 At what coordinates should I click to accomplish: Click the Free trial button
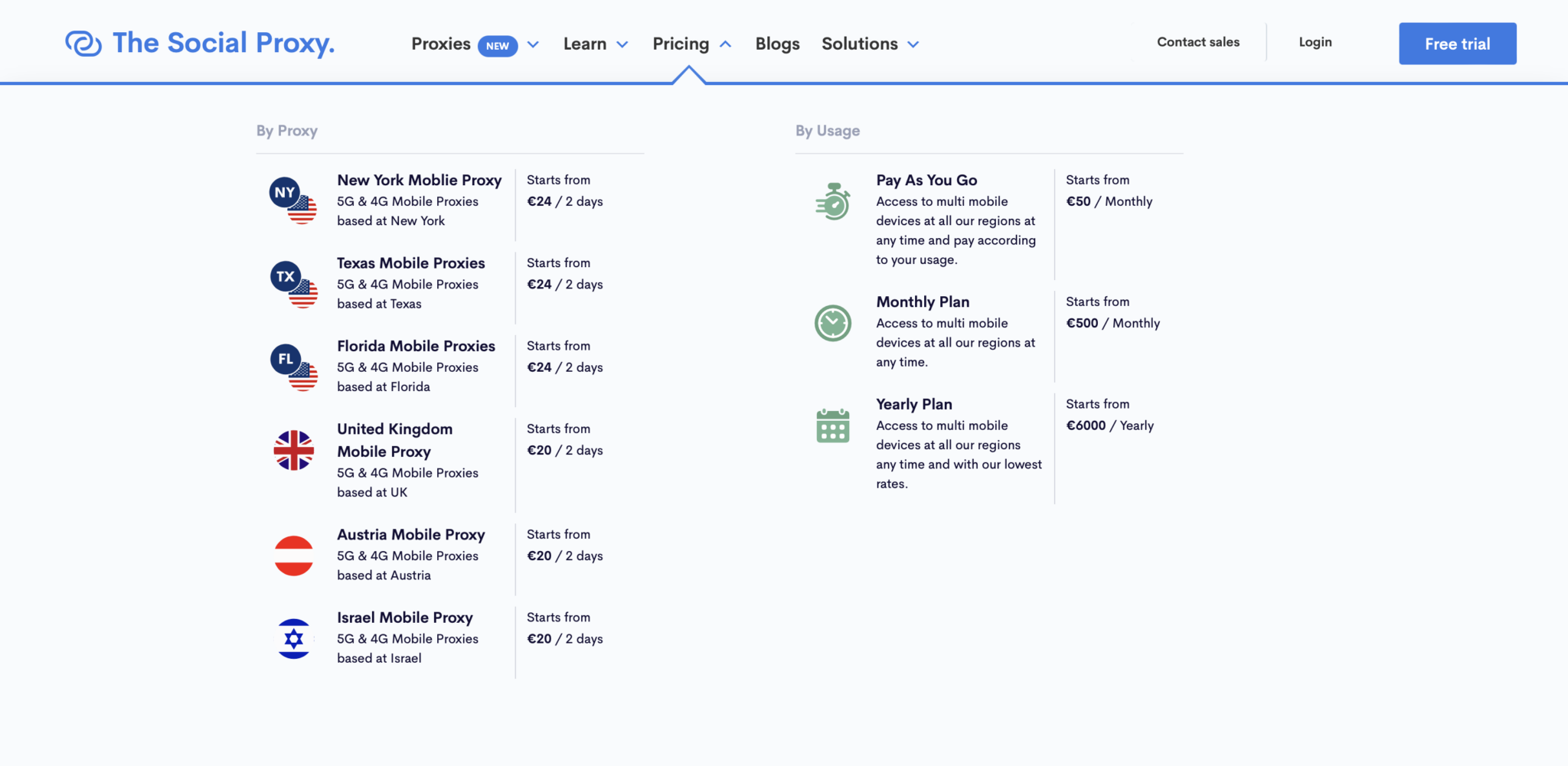(1457, 44)
